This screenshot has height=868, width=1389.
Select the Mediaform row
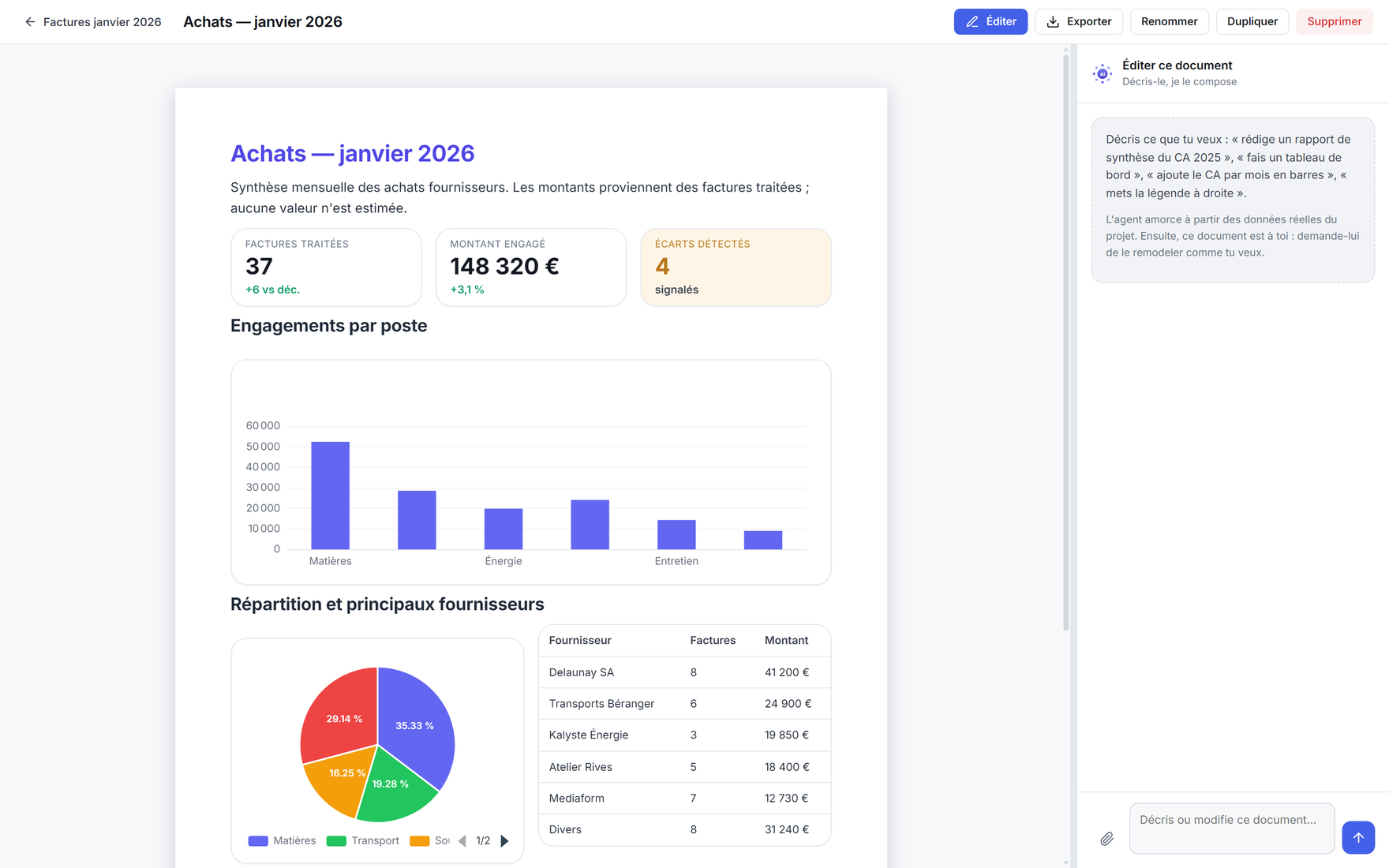[x=684, y=799]
